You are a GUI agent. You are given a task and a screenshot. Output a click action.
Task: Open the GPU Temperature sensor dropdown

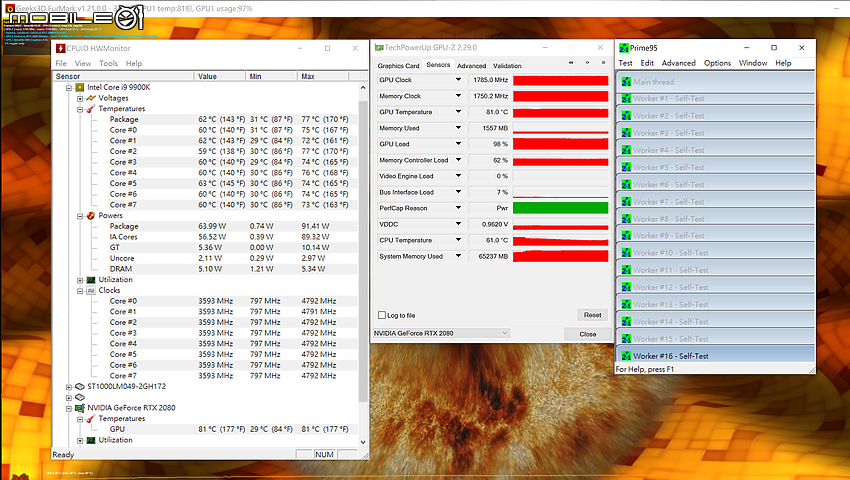pos(458,112)
